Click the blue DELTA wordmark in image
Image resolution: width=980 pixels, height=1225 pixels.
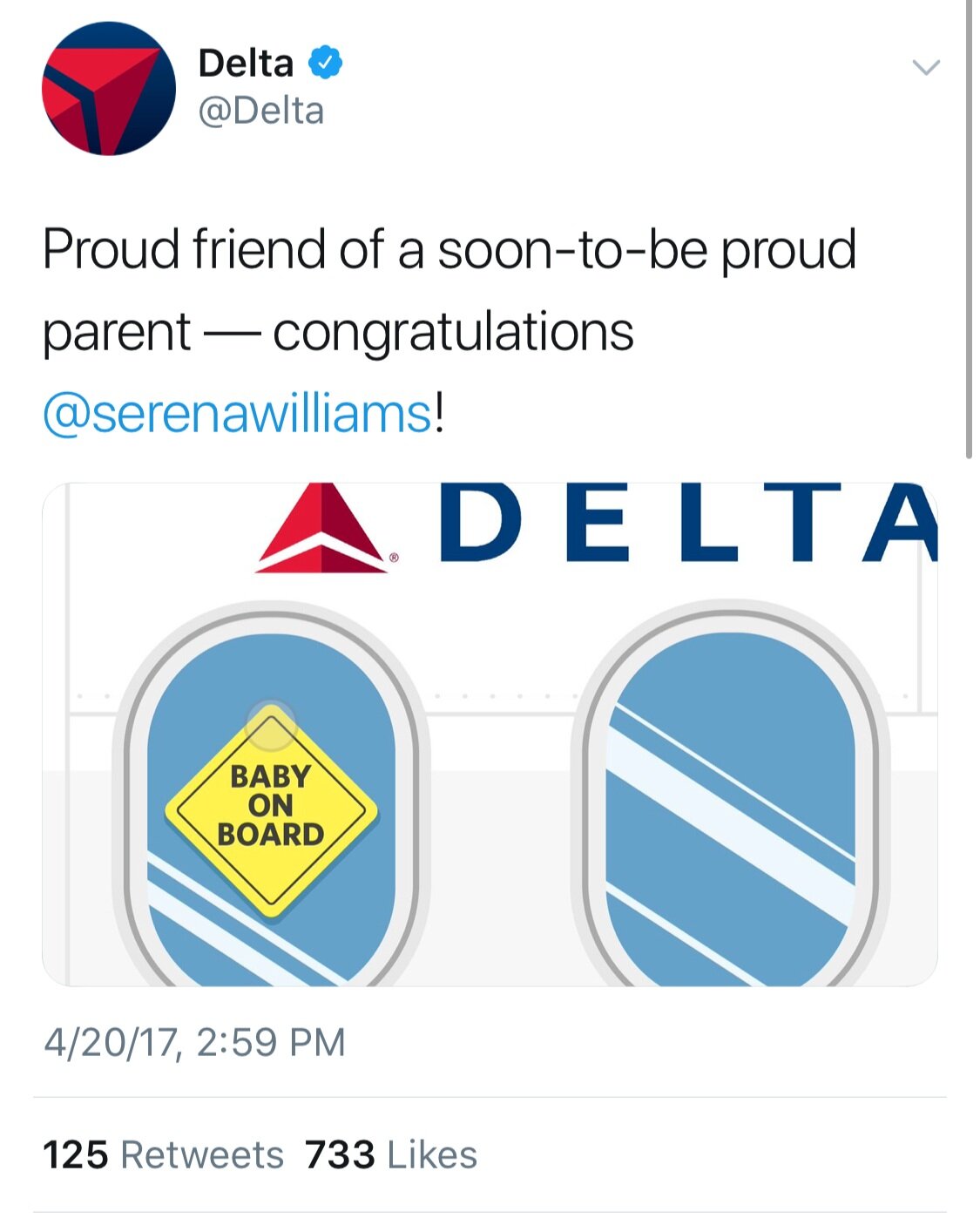[x=688, y=522]
